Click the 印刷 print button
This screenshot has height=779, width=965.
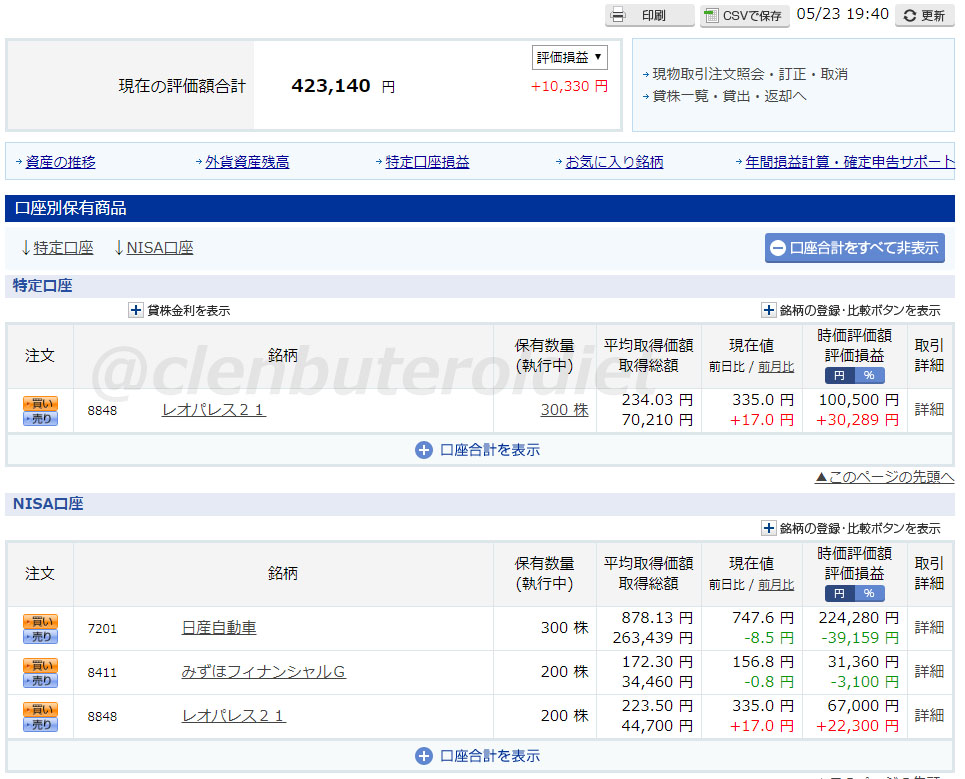coord(649,15)
